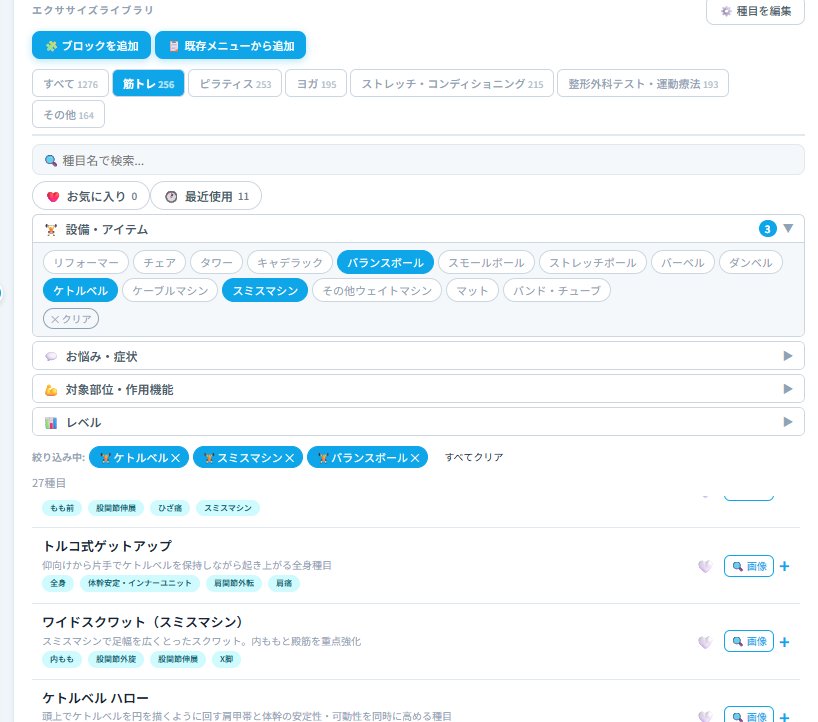Screen dimensions: 818x722
Task: Deselect スミスマシン equipment chip
Action: pos(265,291)
